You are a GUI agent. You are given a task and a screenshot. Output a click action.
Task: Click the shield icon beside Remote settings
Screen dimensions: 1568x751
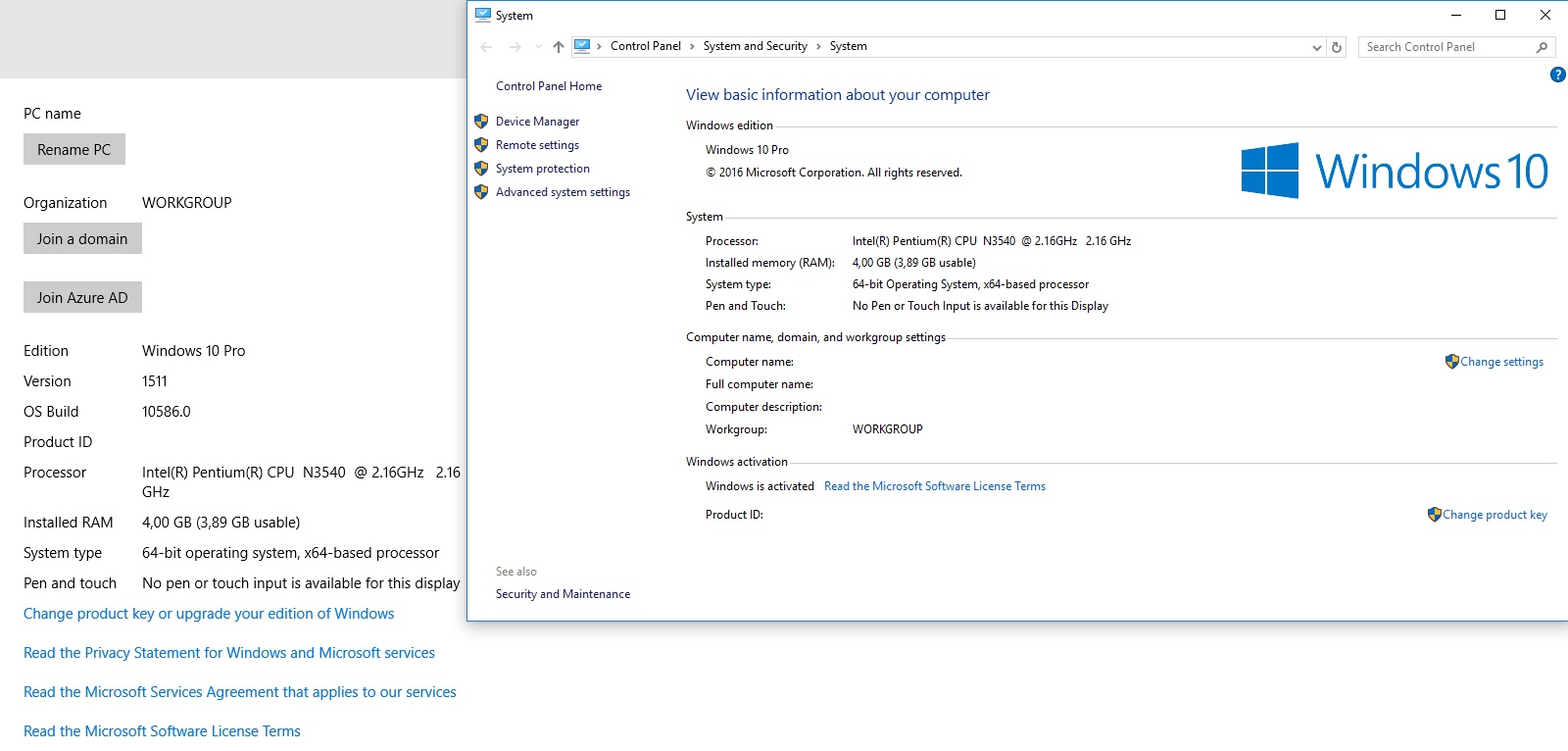point(481,145)
